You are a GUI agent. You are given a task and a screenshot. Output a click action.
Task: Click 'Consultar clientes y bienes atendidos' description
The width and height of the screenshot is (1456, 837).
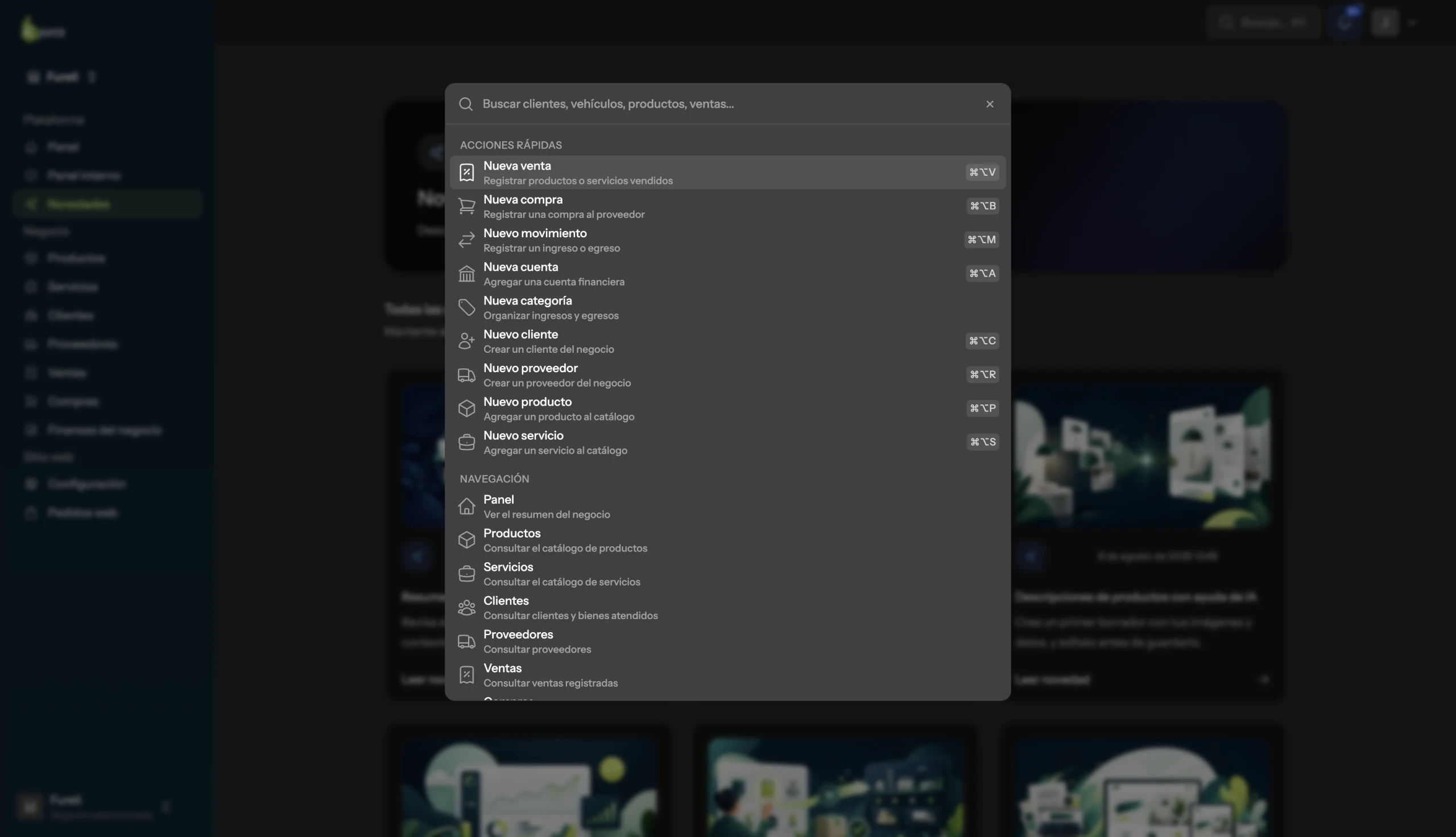tap(570, 616)
